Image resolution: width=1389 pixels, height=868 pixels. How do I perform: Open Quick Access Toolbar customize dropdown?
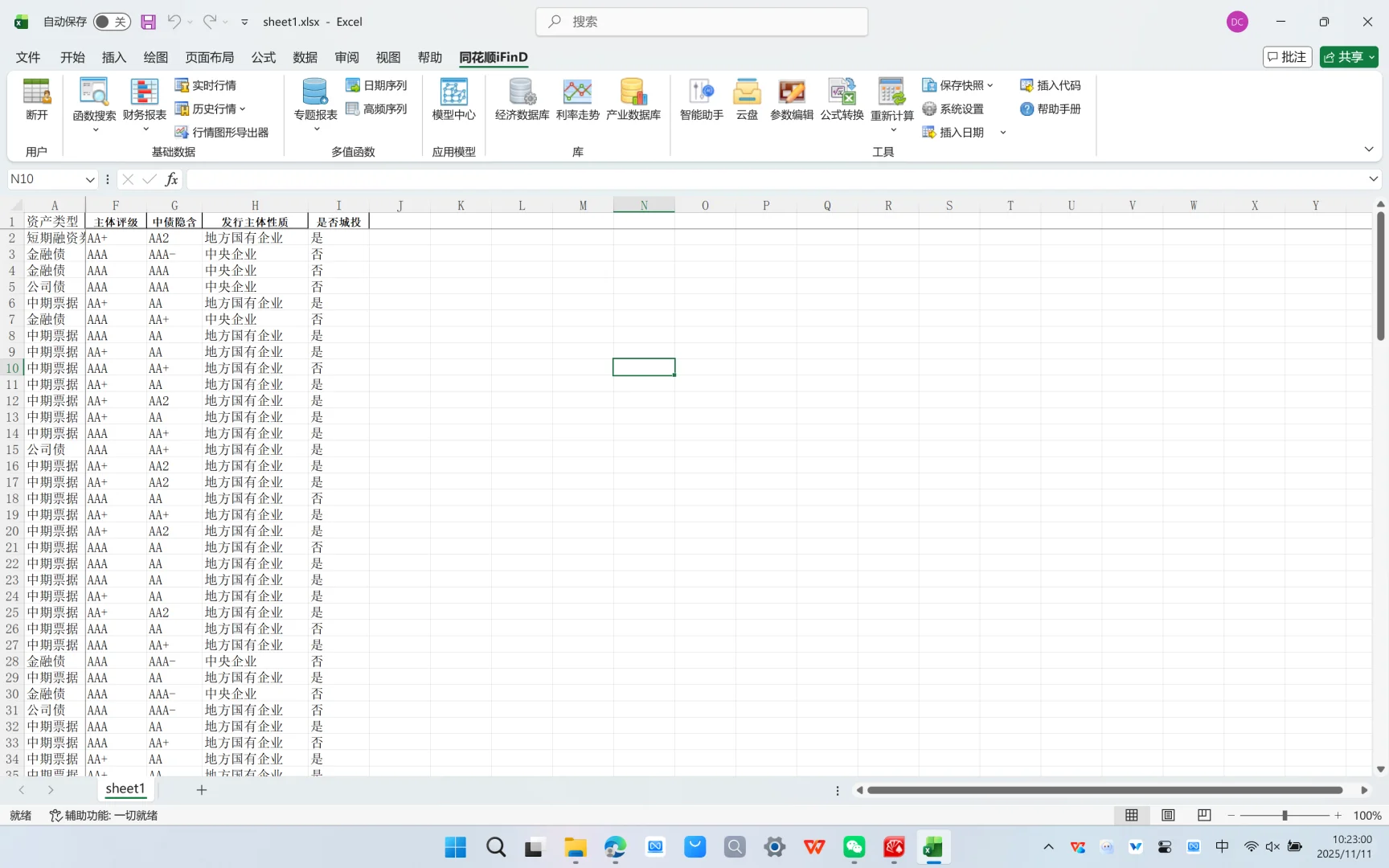point(244,22)
